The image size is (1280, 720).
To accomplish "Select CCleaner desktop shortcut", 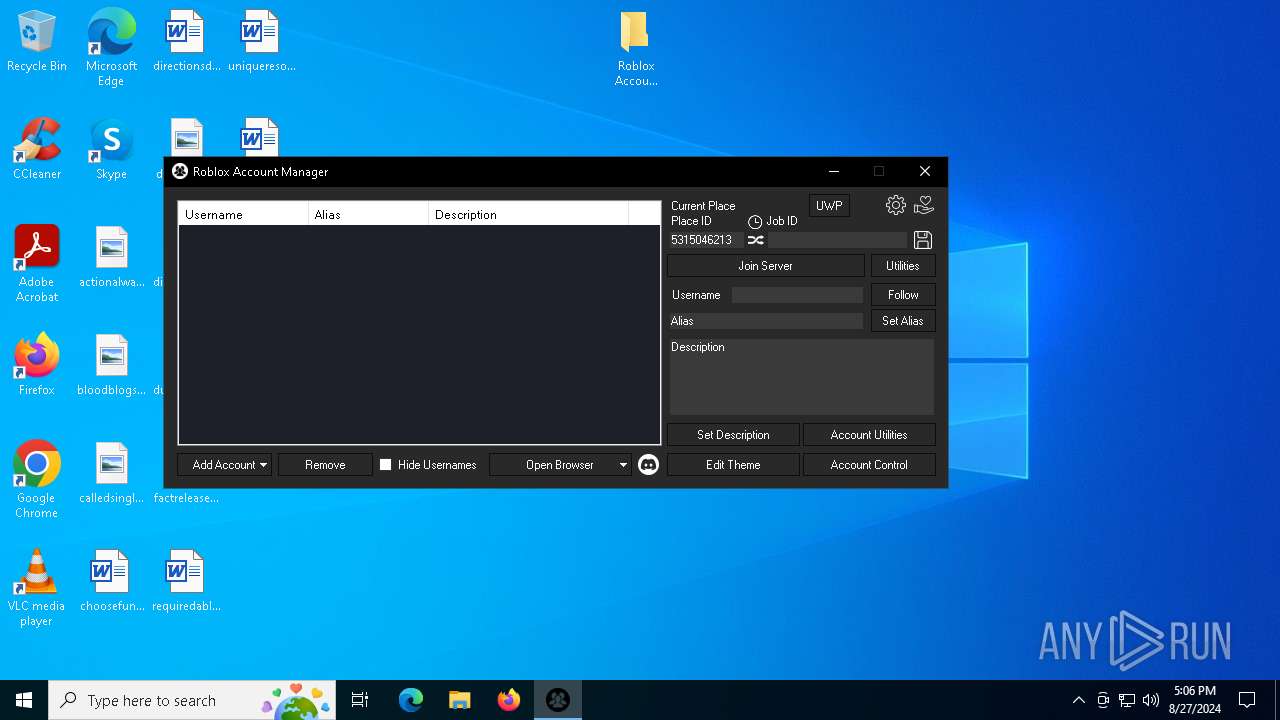I will [x=37, y=150].
